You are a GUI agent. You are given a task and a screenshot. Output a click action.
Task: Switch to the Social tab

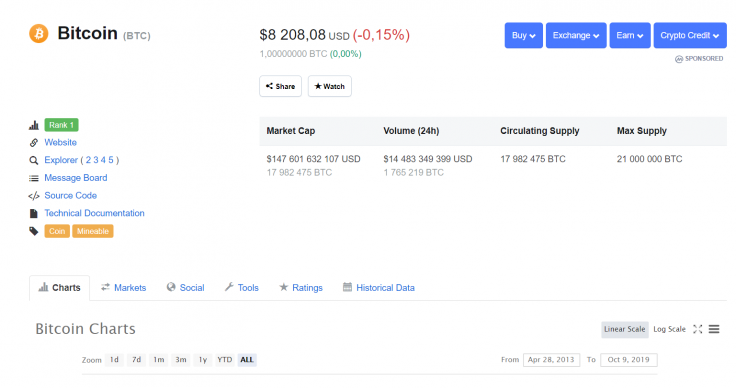pos(185,288)
